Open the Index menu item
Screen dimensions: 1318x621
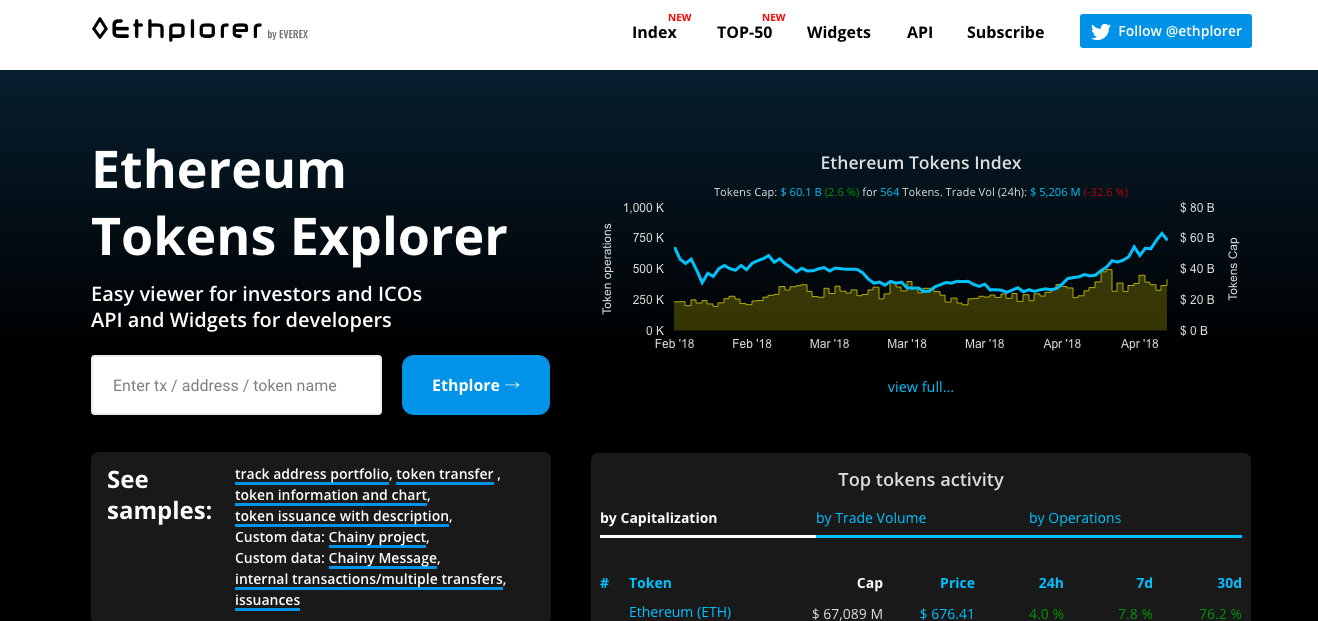coord(654,32)
